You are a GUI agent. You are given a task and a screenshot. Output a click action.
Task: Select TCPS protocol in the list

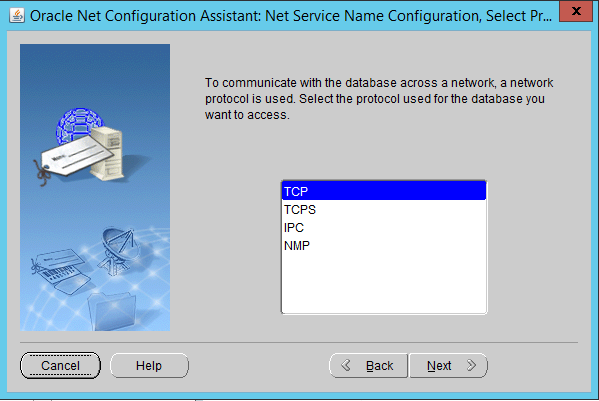[384, 209]
